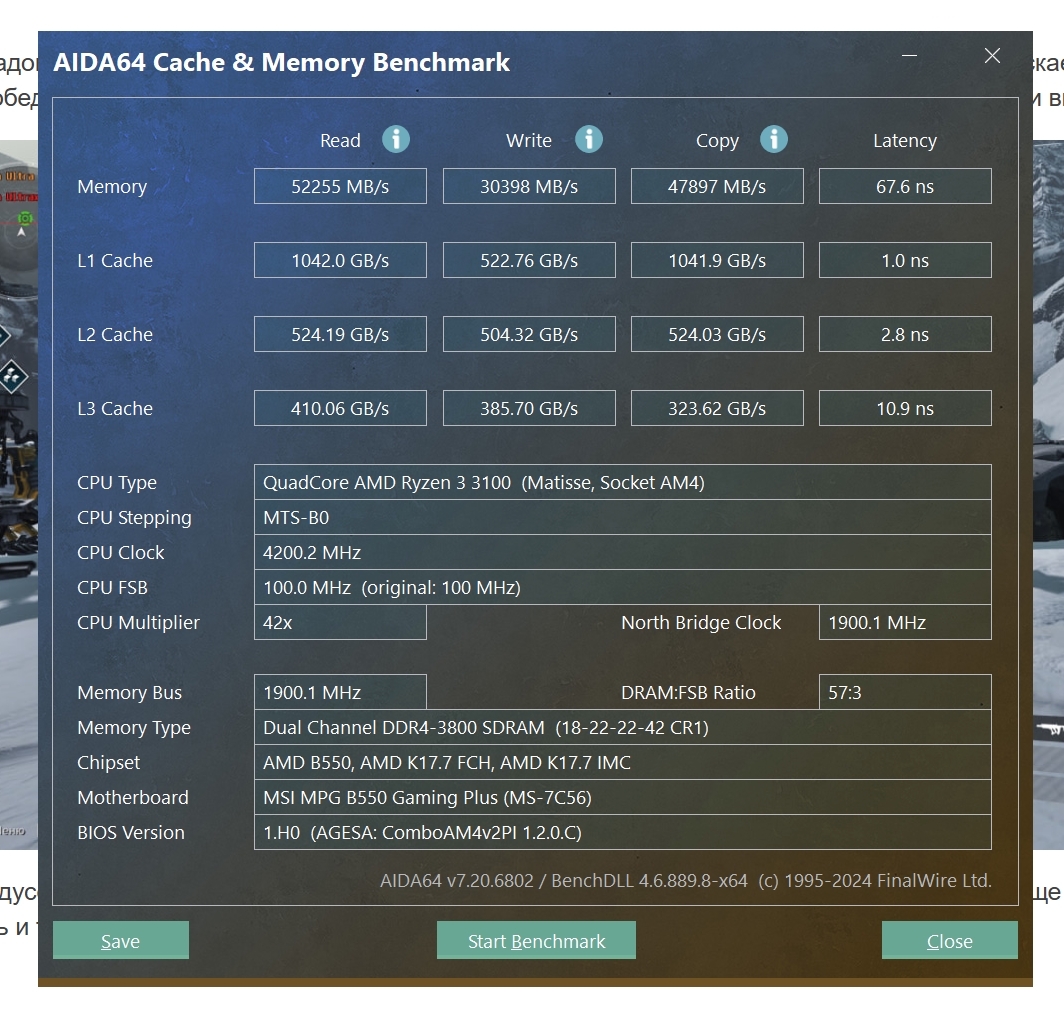Click the DRAM:FSB Ratio label
Viewport: 1064px width, 1009px height.
click(x=688, y=693)
